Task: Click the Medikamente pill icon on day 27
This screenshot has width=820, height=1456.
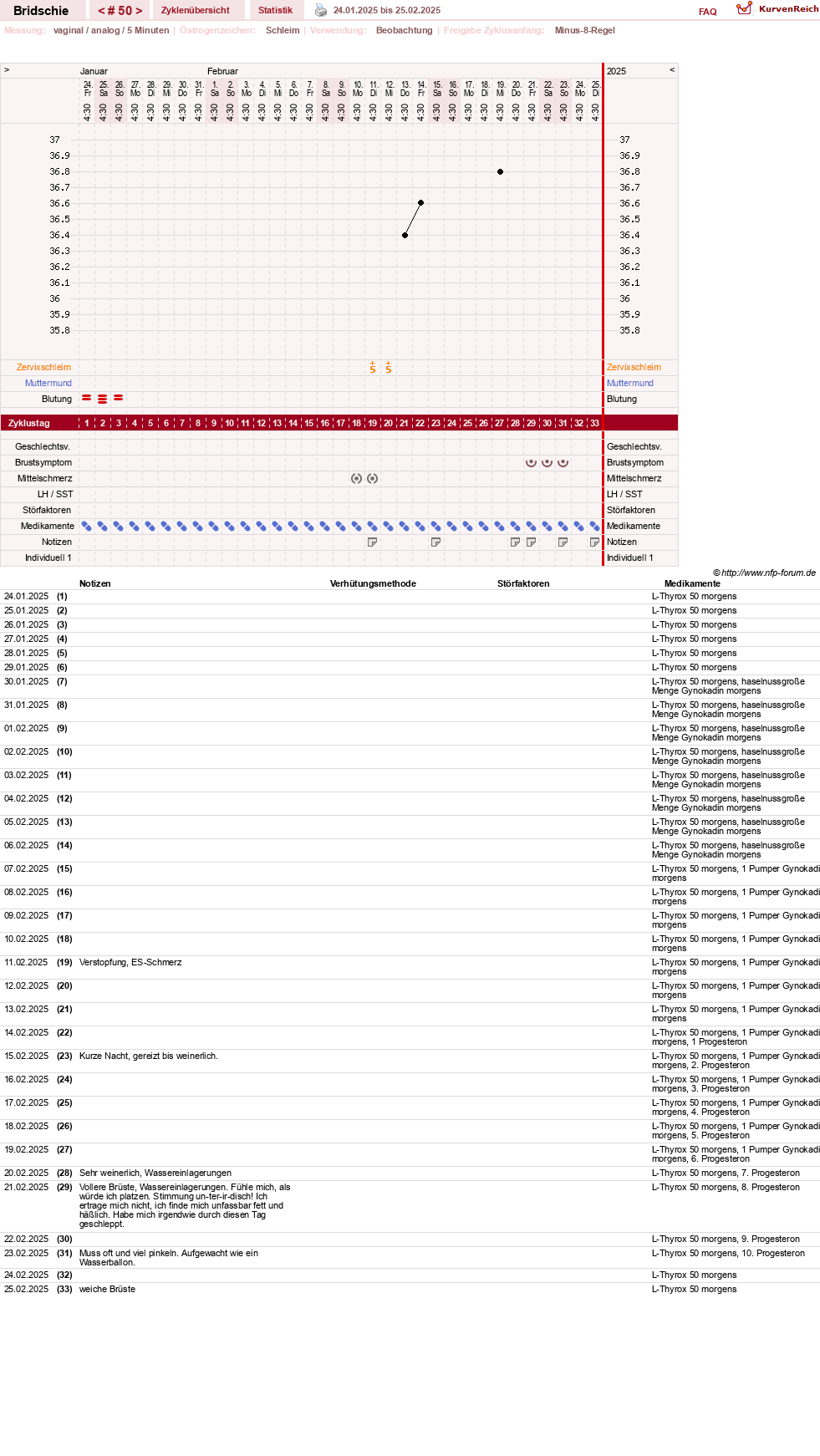Action: [500, 526]
